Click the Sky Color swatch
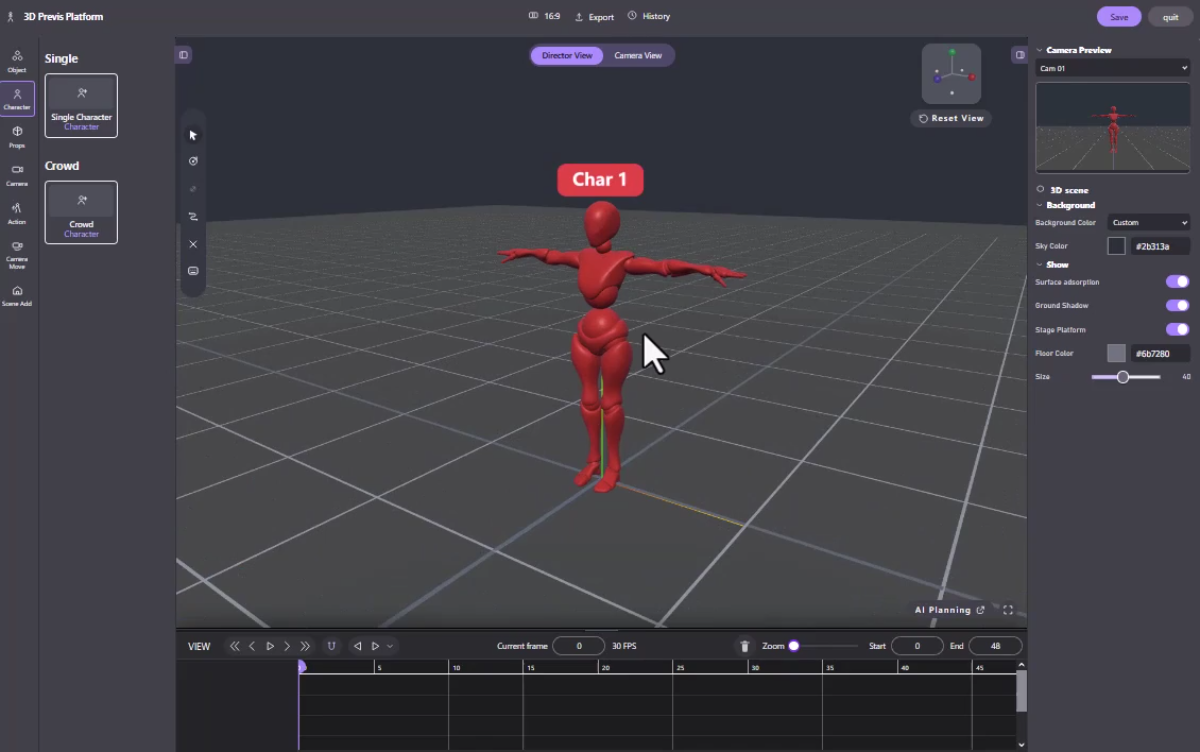 pyautogui.click(x=1116, y=246)
